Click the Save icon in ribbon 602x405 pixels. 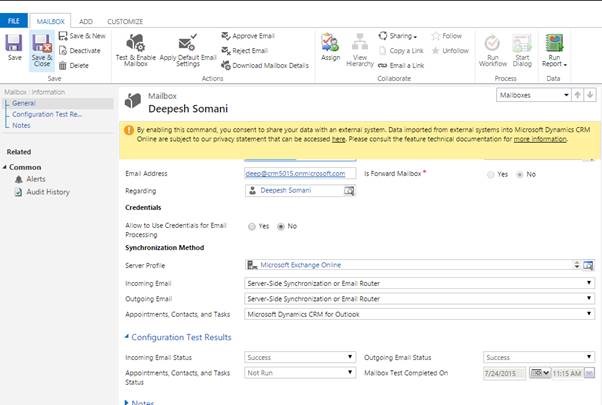(14, 47)
